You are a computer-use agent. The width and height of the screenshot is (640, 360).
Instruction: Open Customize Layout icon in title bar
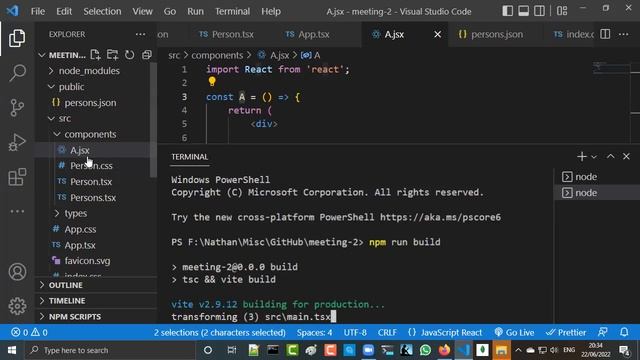(562, 11)
